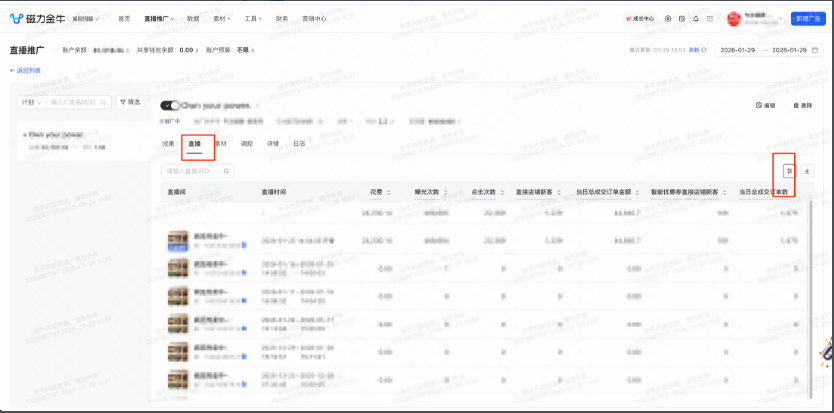
Task: Click the search magnifier in ad name box
Action: pos(104,102)
